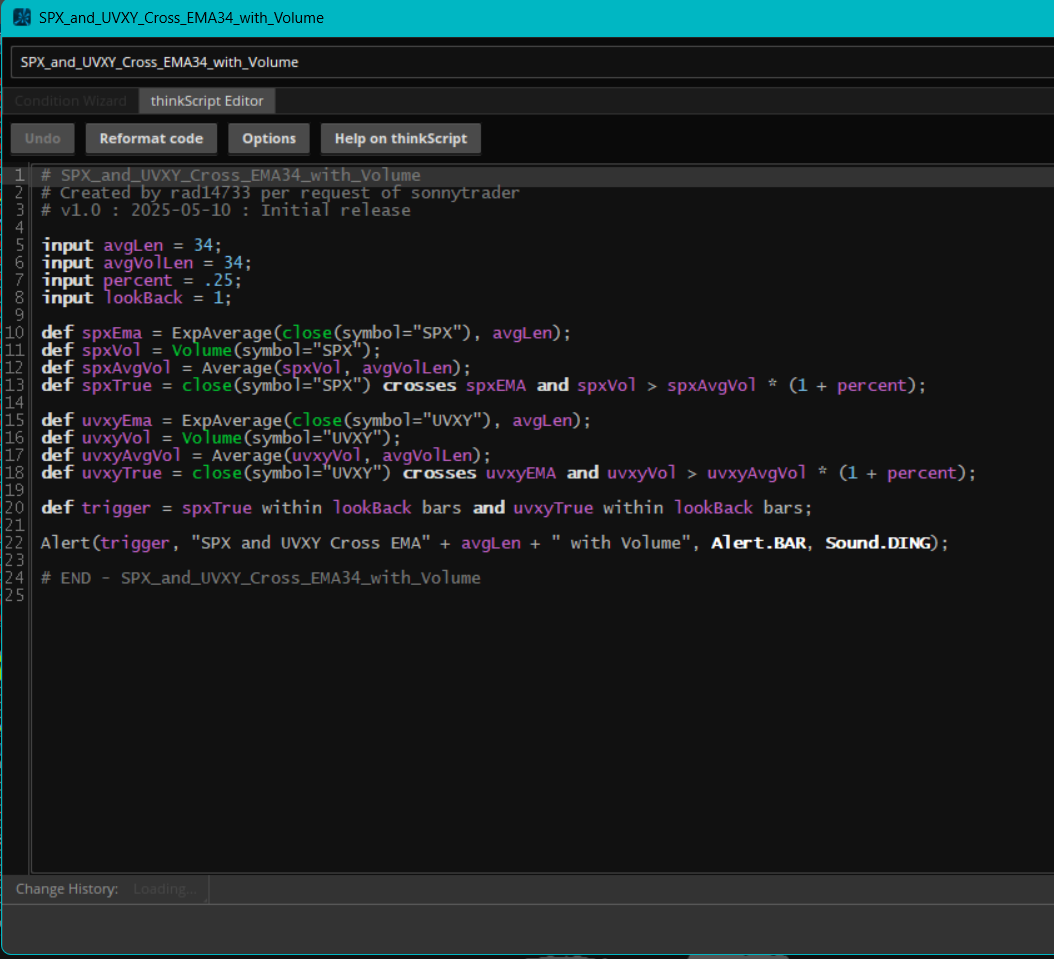1054x959 pixels.
Task: Click the 'def uvxyTrue' definition line
Action: pos(508,472)
